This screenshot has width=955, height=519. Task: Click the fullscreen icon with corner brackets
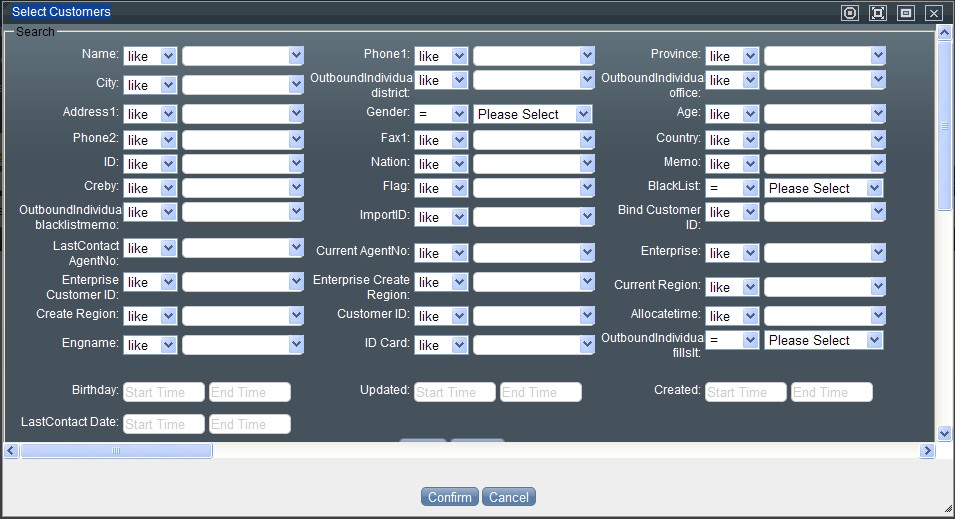(878, 13)
